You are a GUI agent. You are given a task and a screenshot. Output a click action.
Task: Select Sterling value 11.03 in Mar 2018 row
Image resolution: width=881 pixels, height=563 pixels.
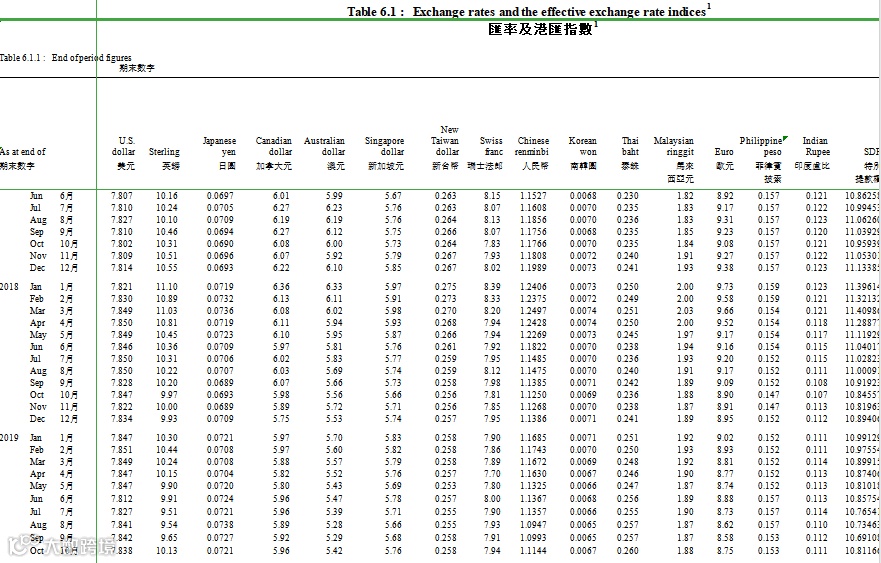[x=167, y=311]
